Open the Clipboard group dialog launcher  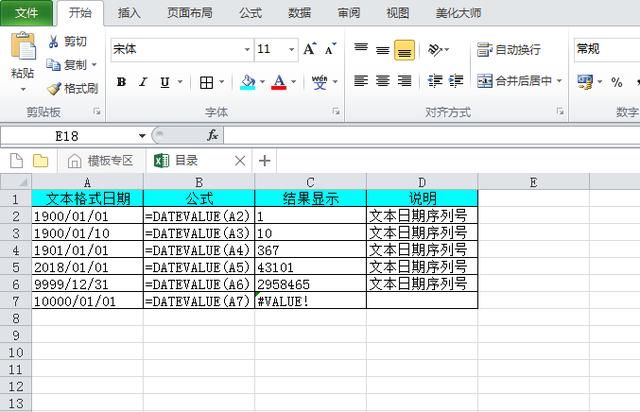97,111
